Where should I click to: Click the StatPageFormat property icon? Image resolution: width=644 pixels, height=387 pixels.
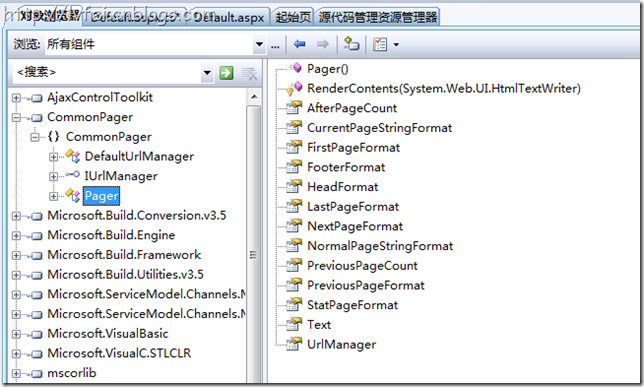point(294,305)
